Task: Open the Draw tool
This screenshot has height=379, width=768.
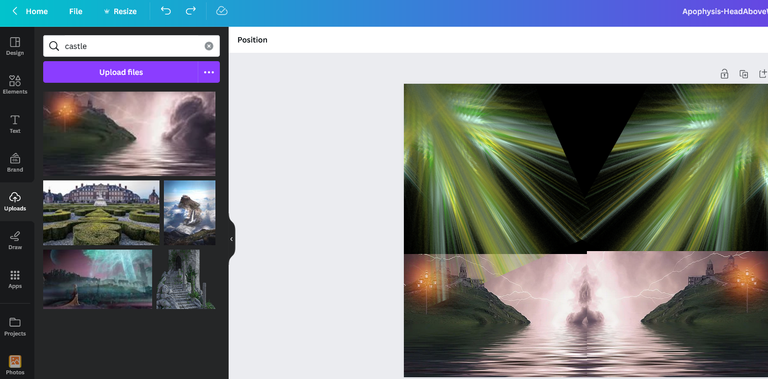Action: [x=15, y=240]
